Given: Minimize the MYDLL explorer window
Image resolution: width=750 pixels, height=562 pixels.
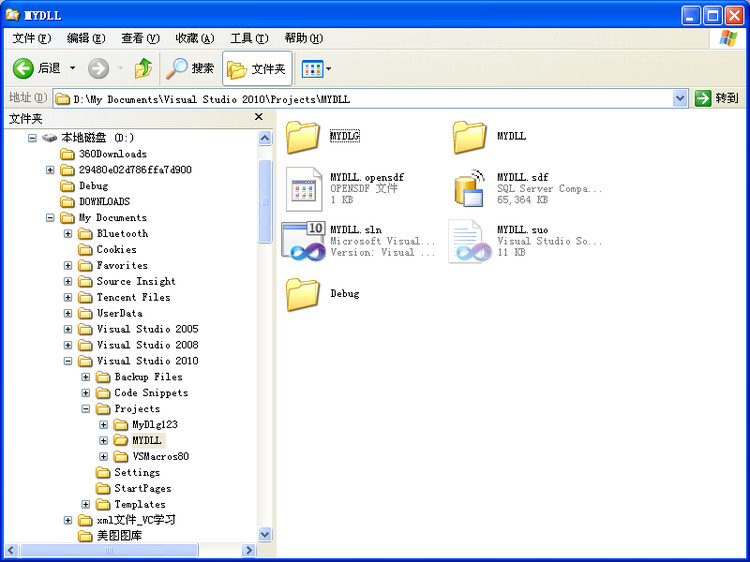Looking at the screenshot, I should pyautogui.click(x=691, y=16).
